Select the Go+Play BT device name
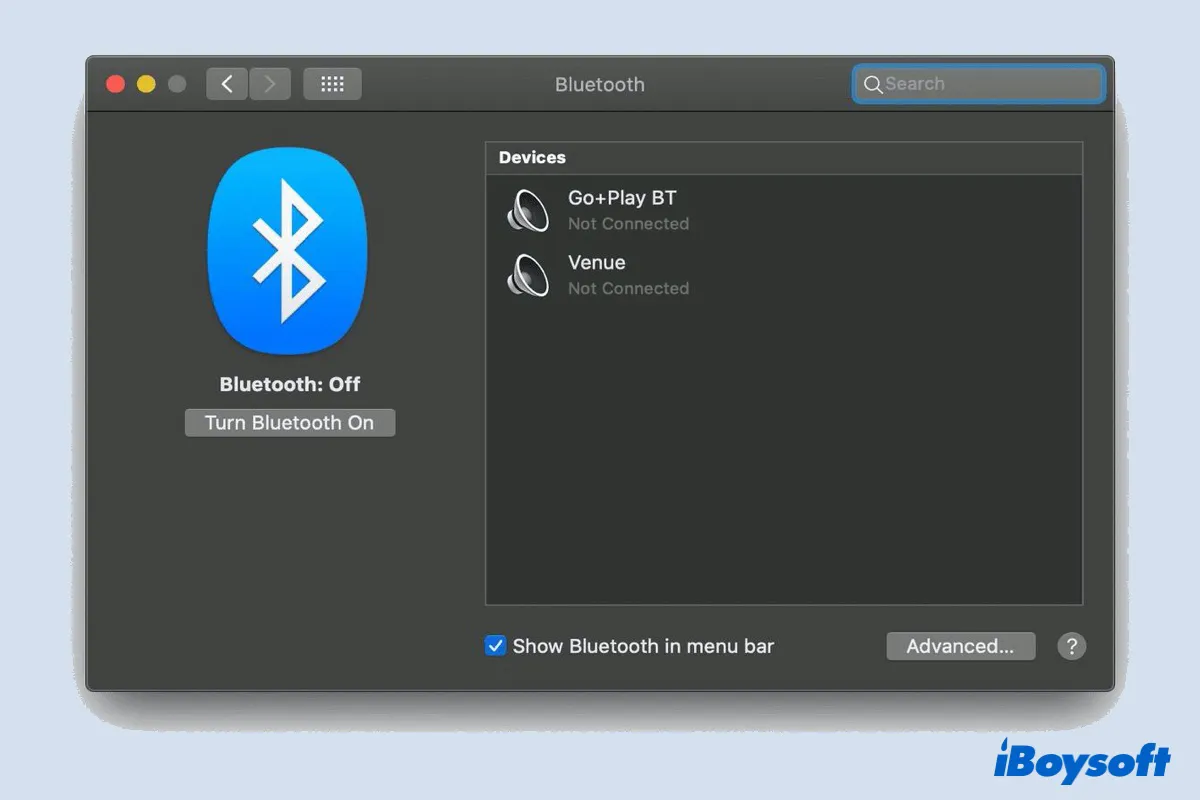The width and height of the screenshot is (1200, 800). pos(622,198)
